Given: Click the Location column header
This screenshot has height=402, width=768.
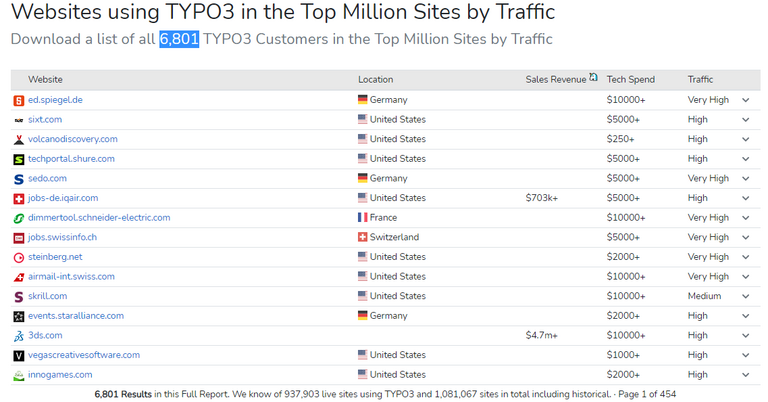Looking at the screenshot, I should (x=375, y=79).
